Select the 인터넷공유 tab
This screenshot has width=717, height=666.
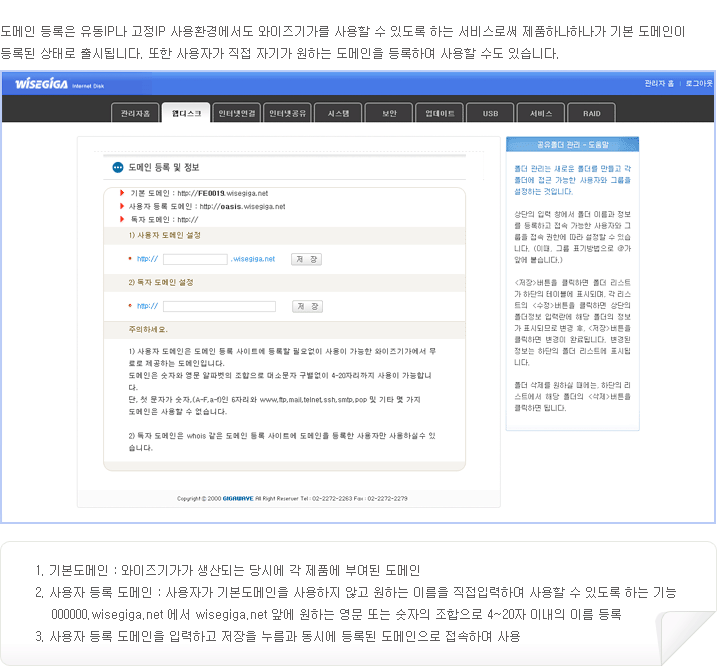click(x=288, y=113)
